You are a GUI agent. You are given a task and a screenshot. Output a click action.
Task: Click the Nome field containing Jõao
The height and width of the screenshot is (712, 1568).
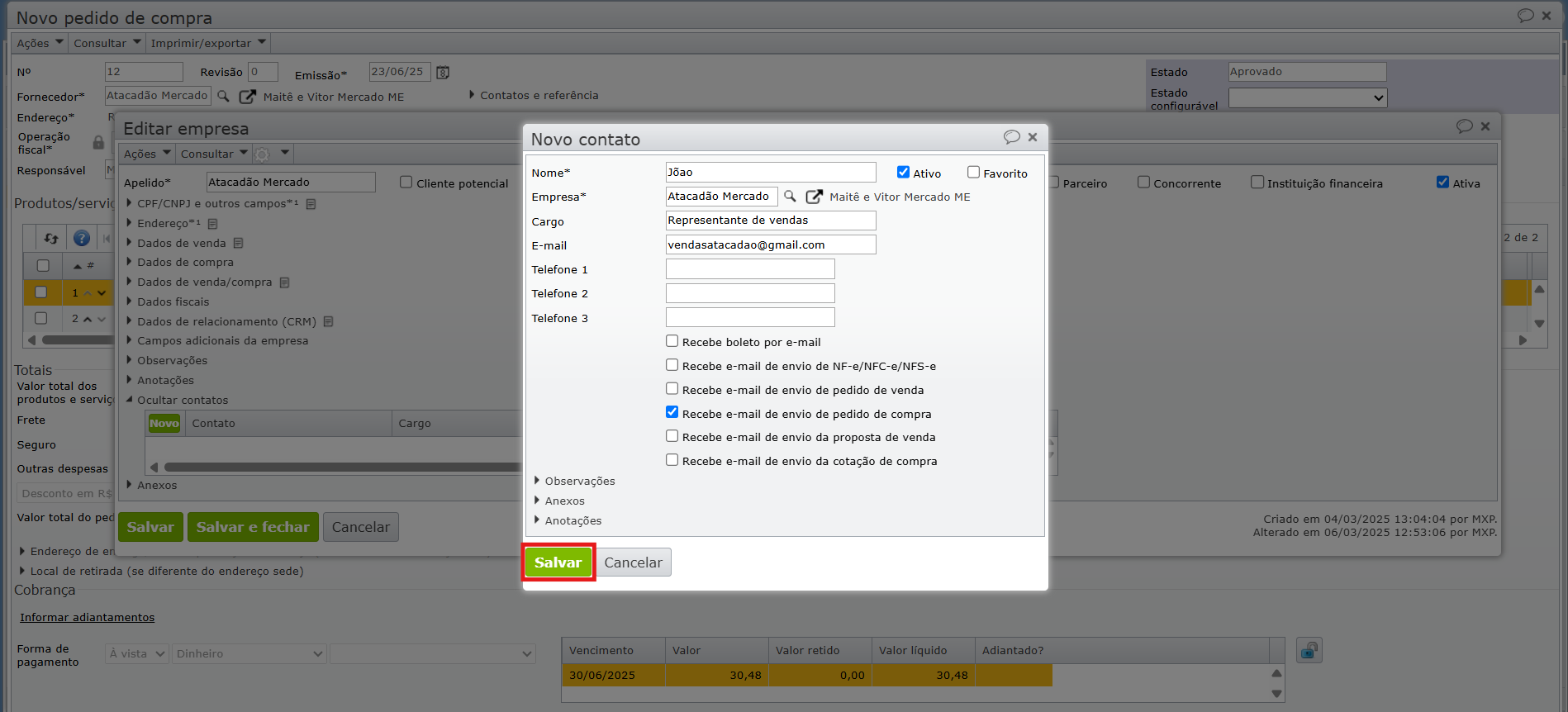click(771, 172)
